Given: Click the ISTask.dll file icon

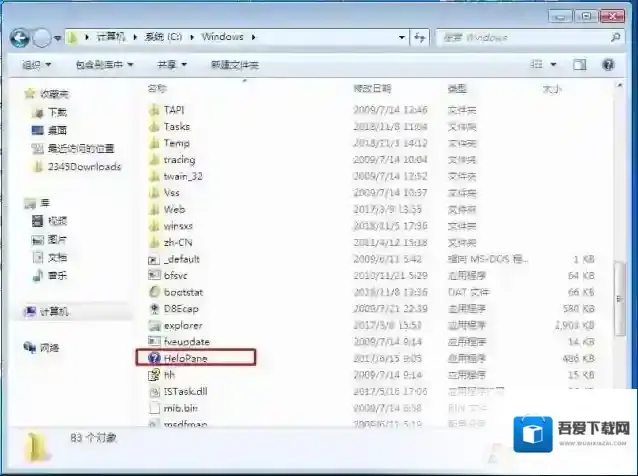Looking at the screenshot, I should [x=154, y=391].
